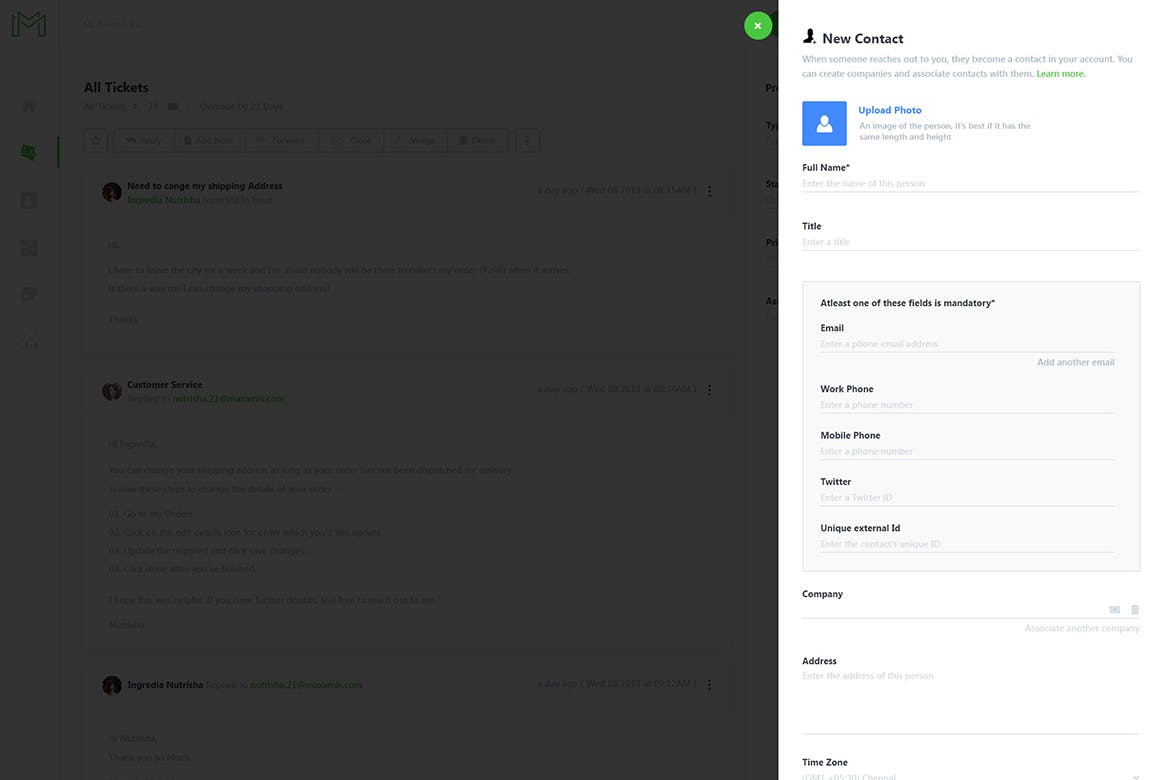Open the Home icon in left sidebar
1170x780 pixels.
coord(29,105)
